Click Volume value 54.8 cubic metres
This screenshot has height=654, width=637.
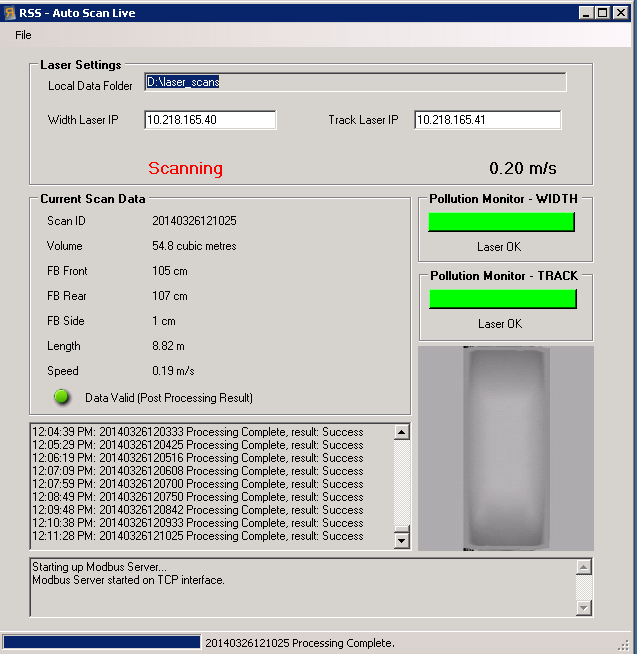pyautogui.click(x=194, y=246)
